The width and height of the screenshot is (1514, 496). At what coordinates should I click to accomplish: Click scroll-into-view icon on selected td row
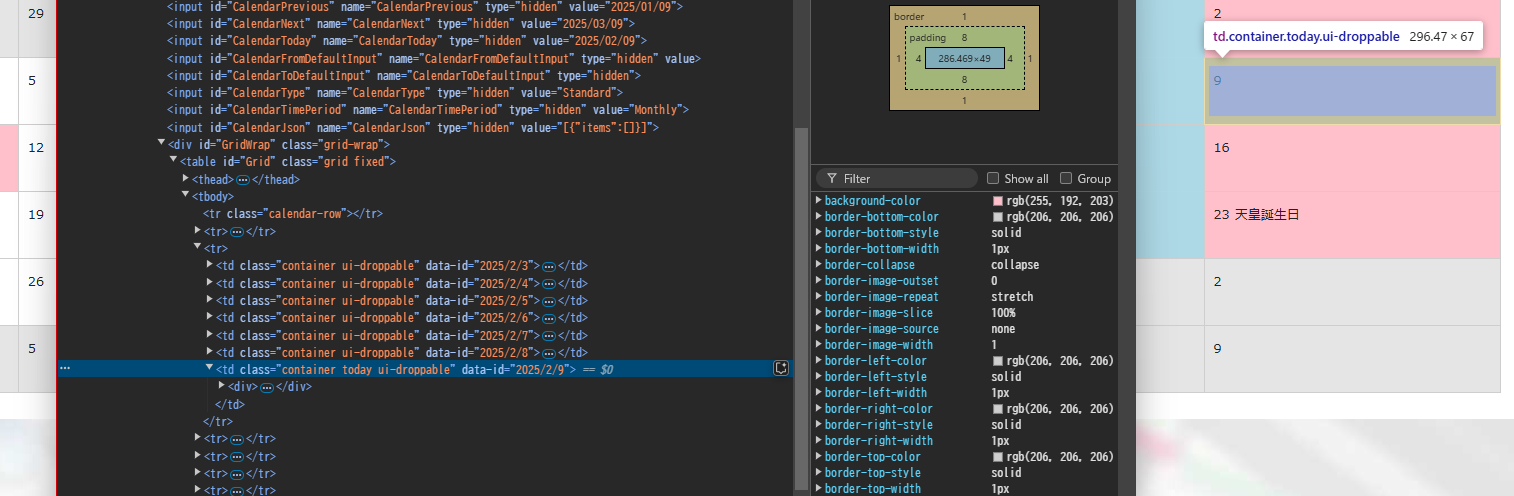[782, 369]
